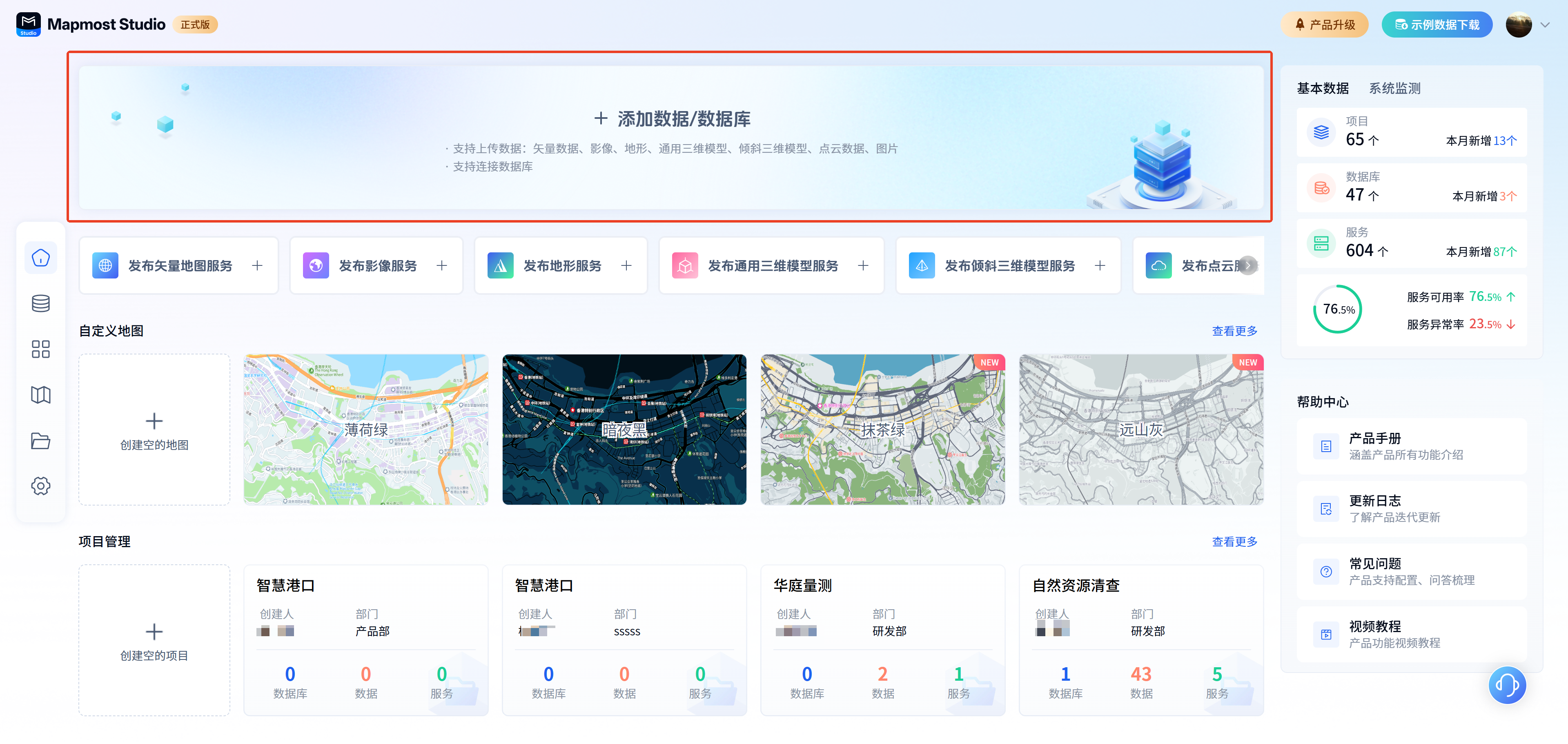Select the 基本数据 tab
The height and width of the screenshot is (744, 1568).
(1322, 88)
